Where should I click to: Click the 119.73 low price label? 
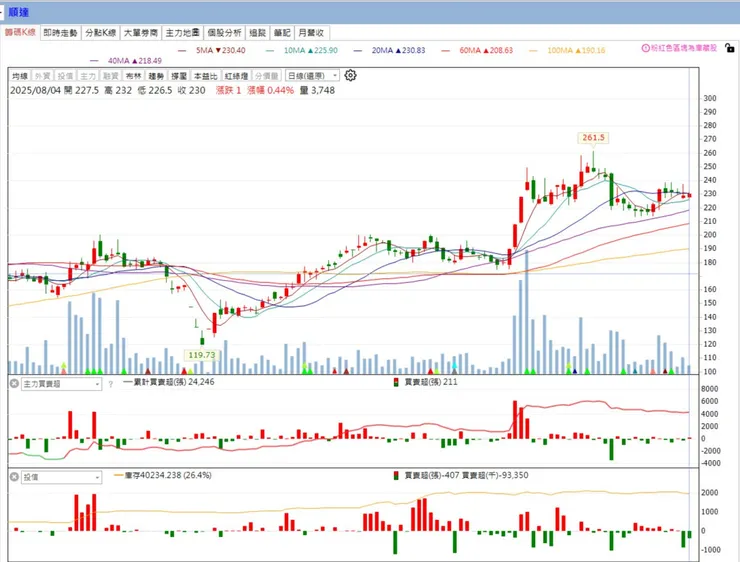202,355
